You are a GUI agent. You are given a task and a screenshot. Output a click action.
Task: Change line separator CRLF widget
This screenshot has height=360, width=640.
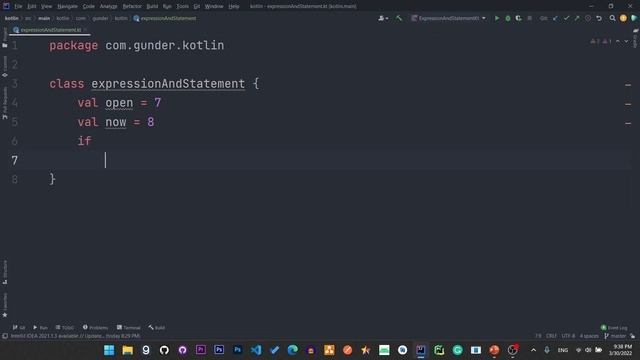pyautogui.click(x=551, y=336)
